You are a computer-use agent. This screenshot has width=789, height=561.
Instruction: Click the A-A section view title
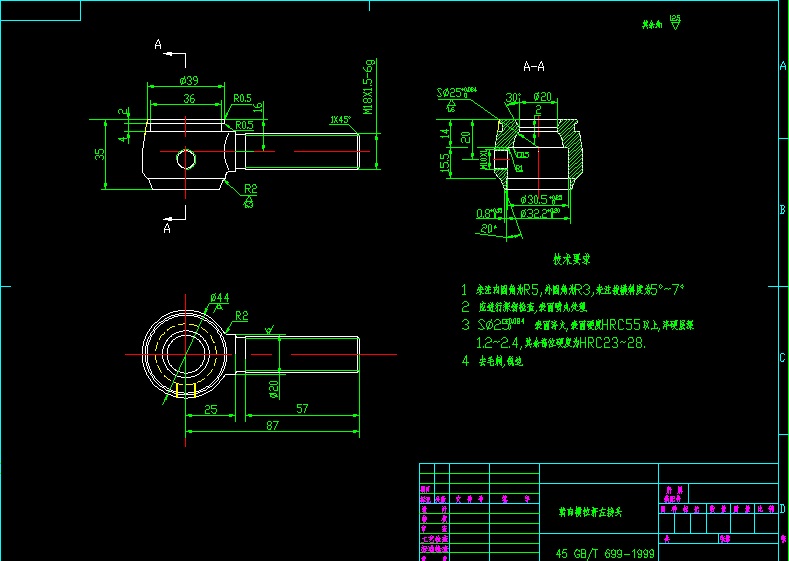tap(534, 66)
